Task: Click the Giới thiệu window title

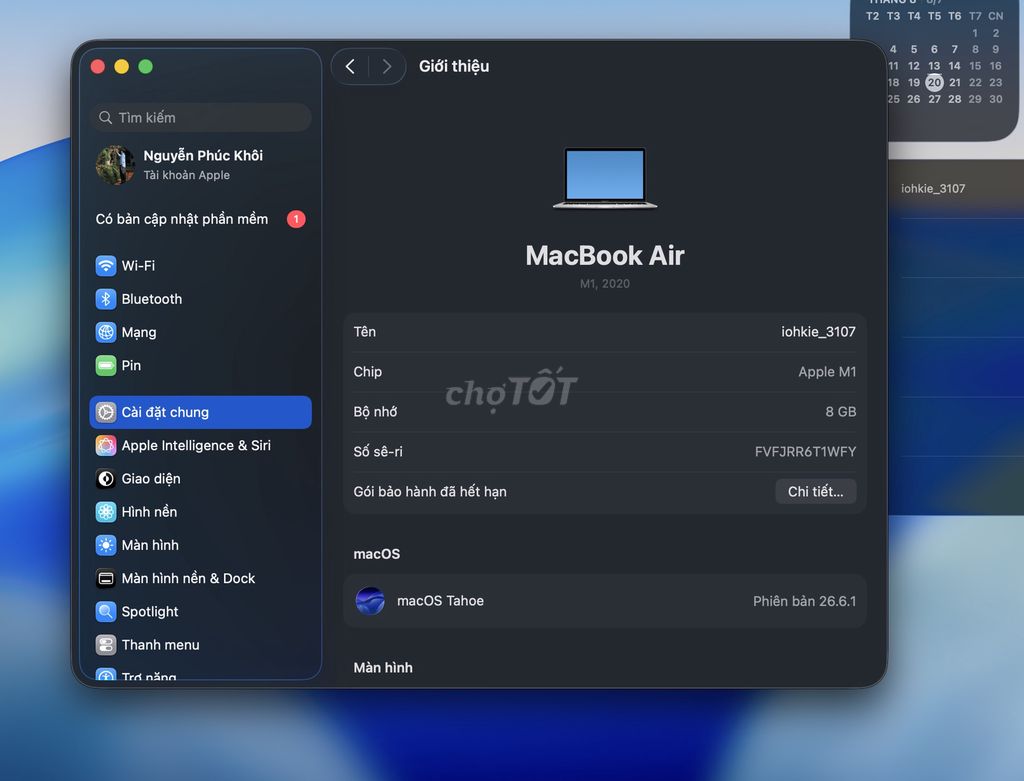Action: tap(454, 67)
